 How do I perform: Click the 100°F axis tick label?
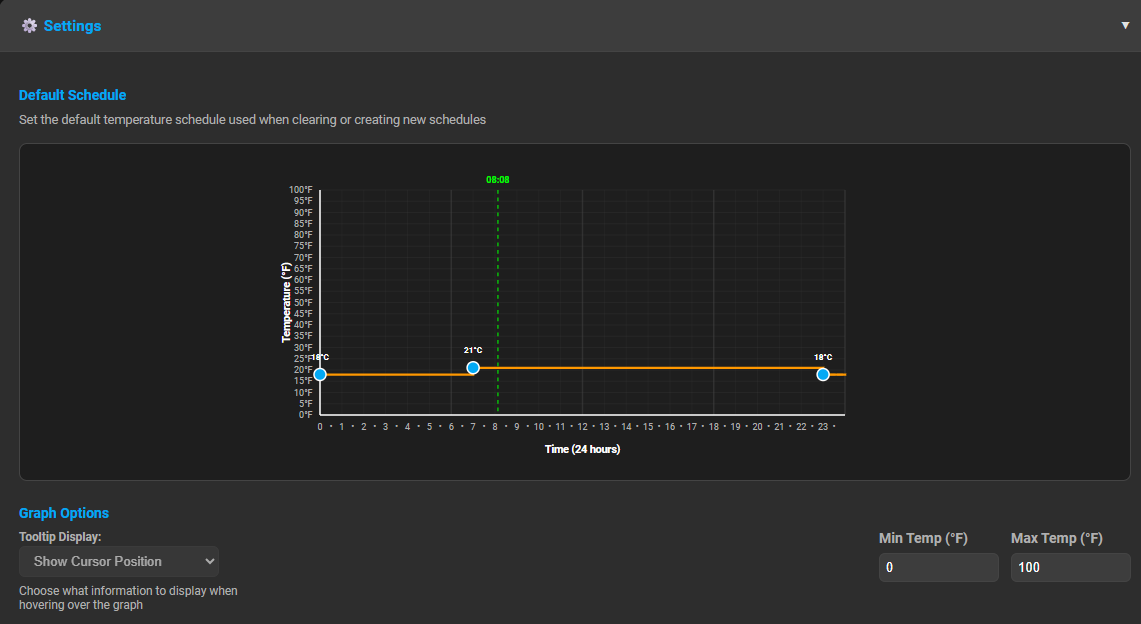(301, 190)
